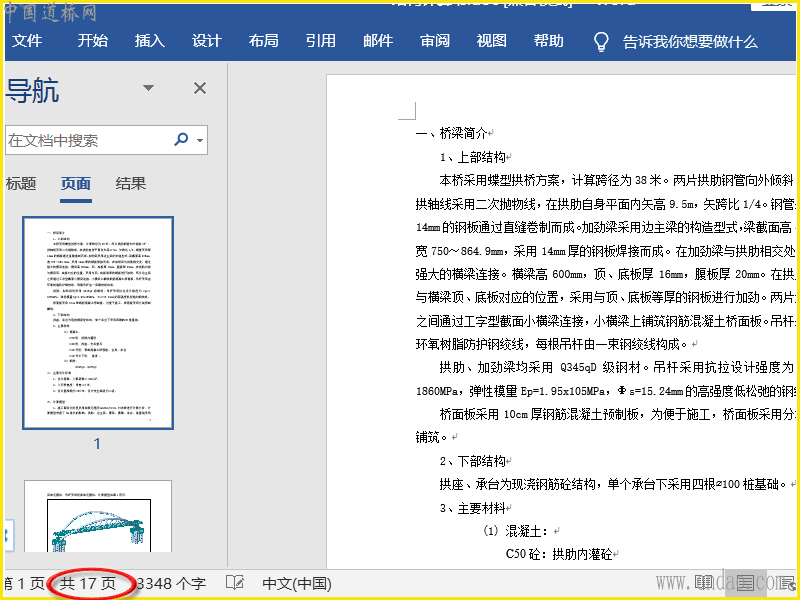Switch to the 引用 ribbon tab
Viewport: 800px width, 600px height.
point(320,41)
